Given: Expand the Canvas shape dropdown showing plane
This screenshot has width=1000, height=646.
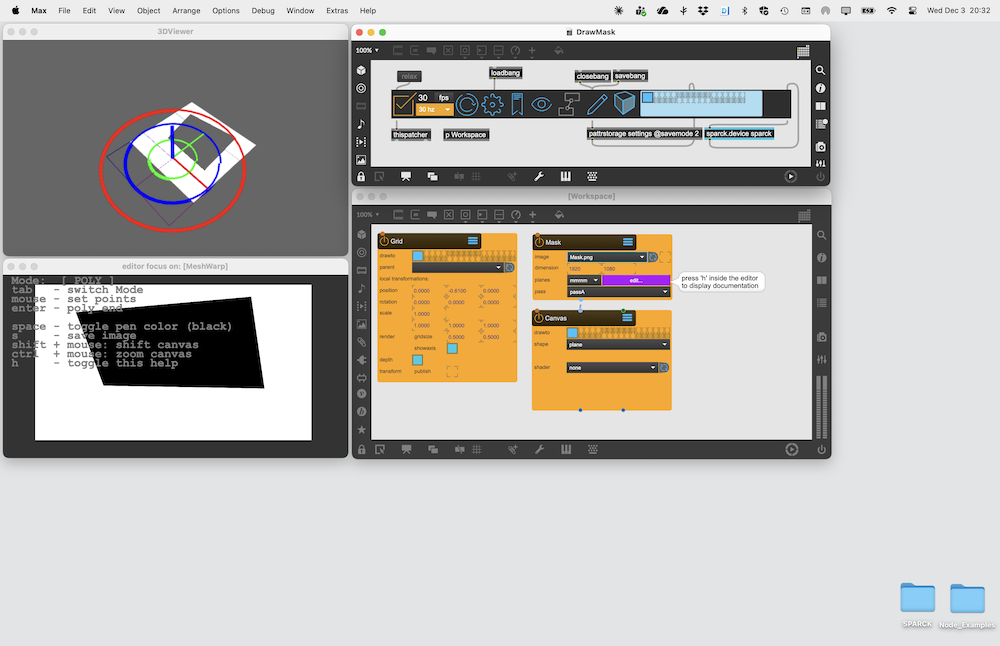Looking at the screenshot, I should [x=618, y=344].
